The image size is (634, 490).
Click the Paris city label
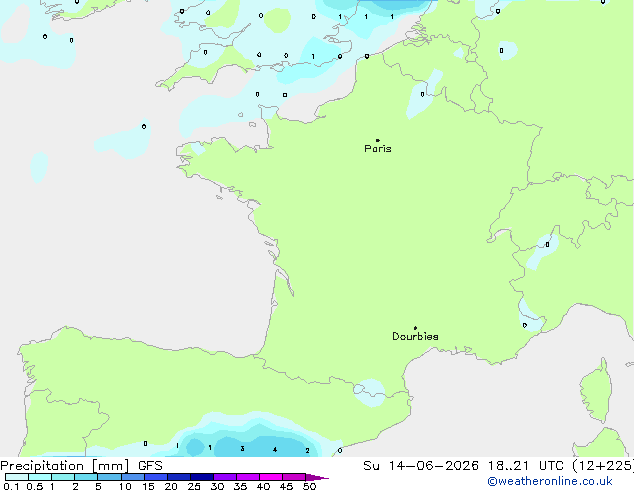click(x=378, y=149)
